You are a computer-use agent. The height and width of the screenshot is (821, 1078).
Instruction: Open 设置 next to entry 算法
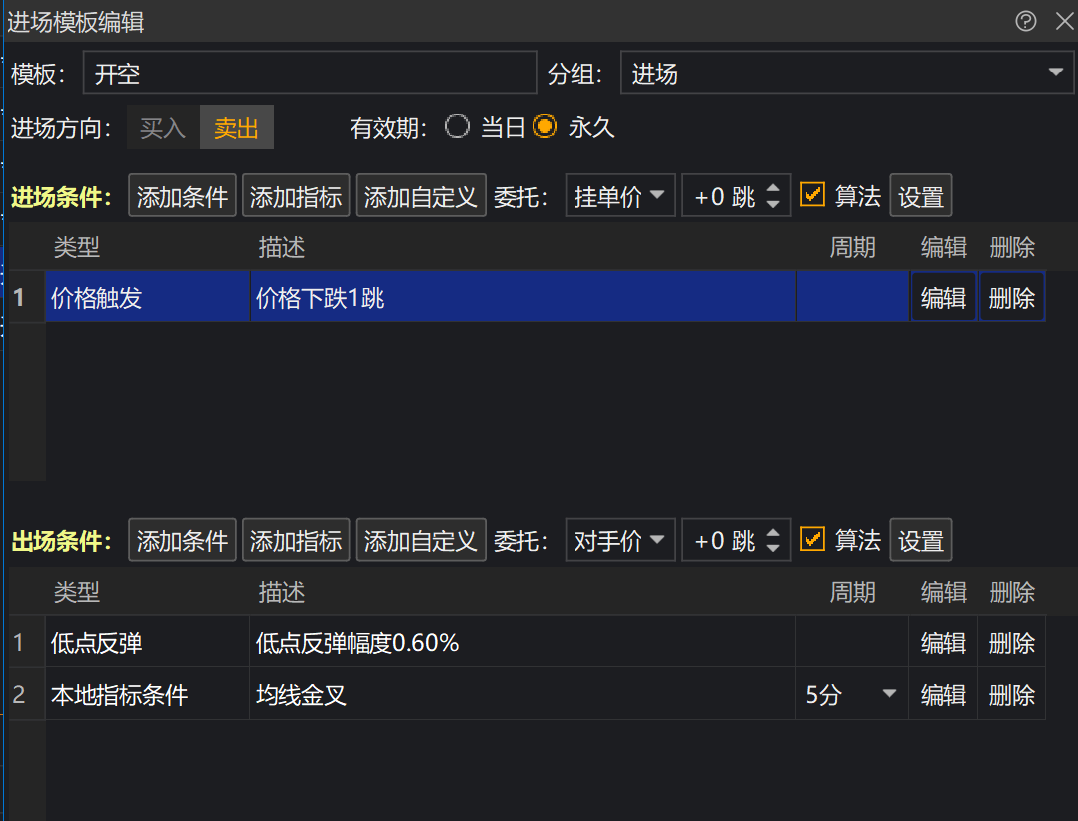click(920, 196)
